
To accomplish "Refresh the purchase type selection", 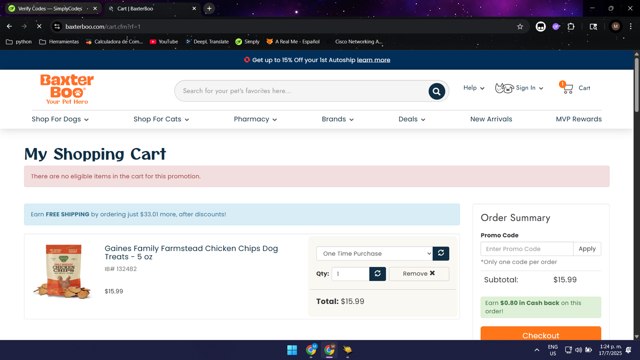I will pyautogui.click(x=441, y=253).
